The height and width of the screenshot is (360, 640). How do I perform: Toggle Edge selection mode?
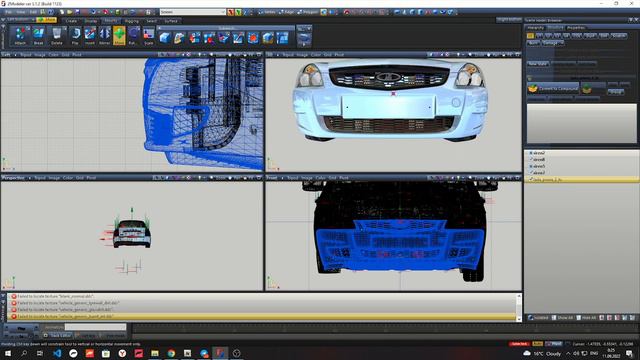[x=287, y=12]
